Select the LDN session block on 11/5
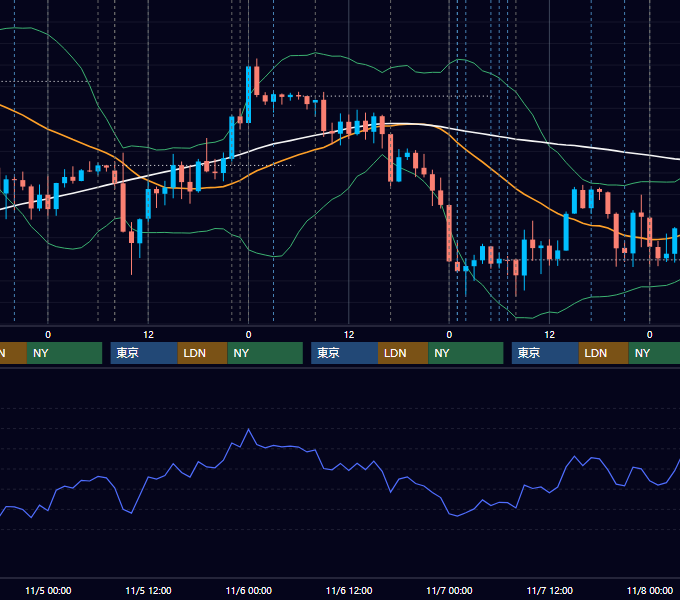 point(203,353)
